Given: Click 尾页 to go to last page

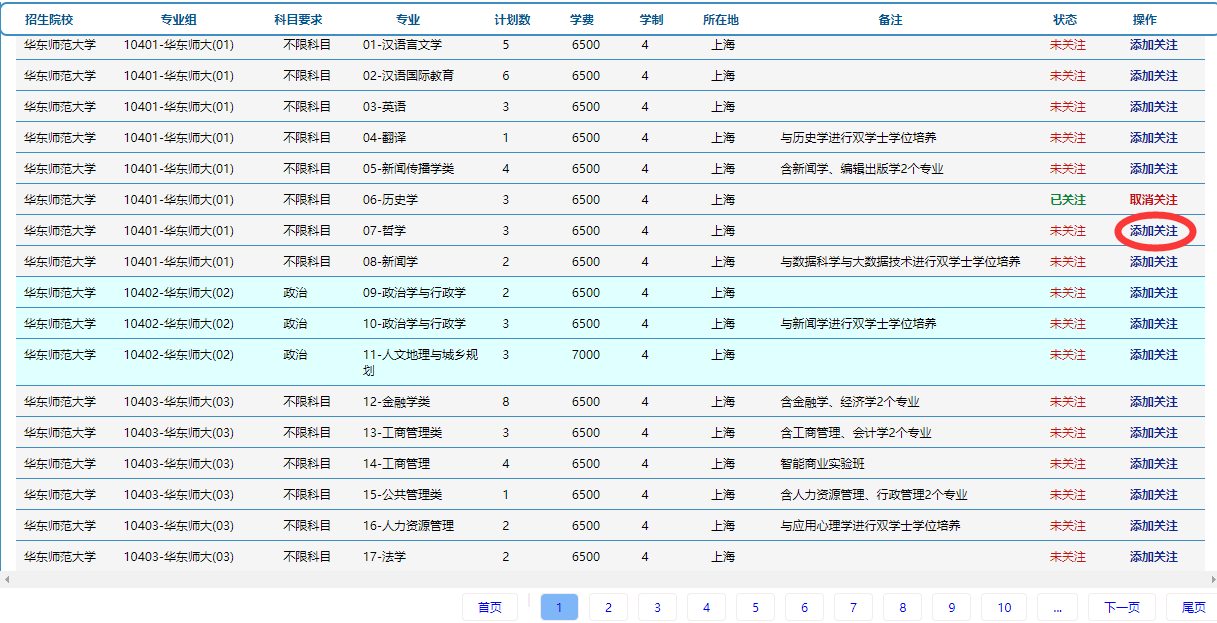Looking at the screenshot, I should click(x=1192, y=607).
